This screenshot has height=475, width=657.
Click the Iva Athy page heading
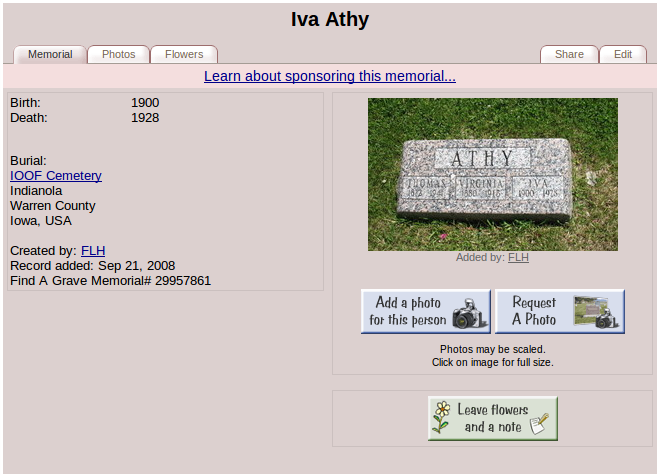tap(330, 20)
